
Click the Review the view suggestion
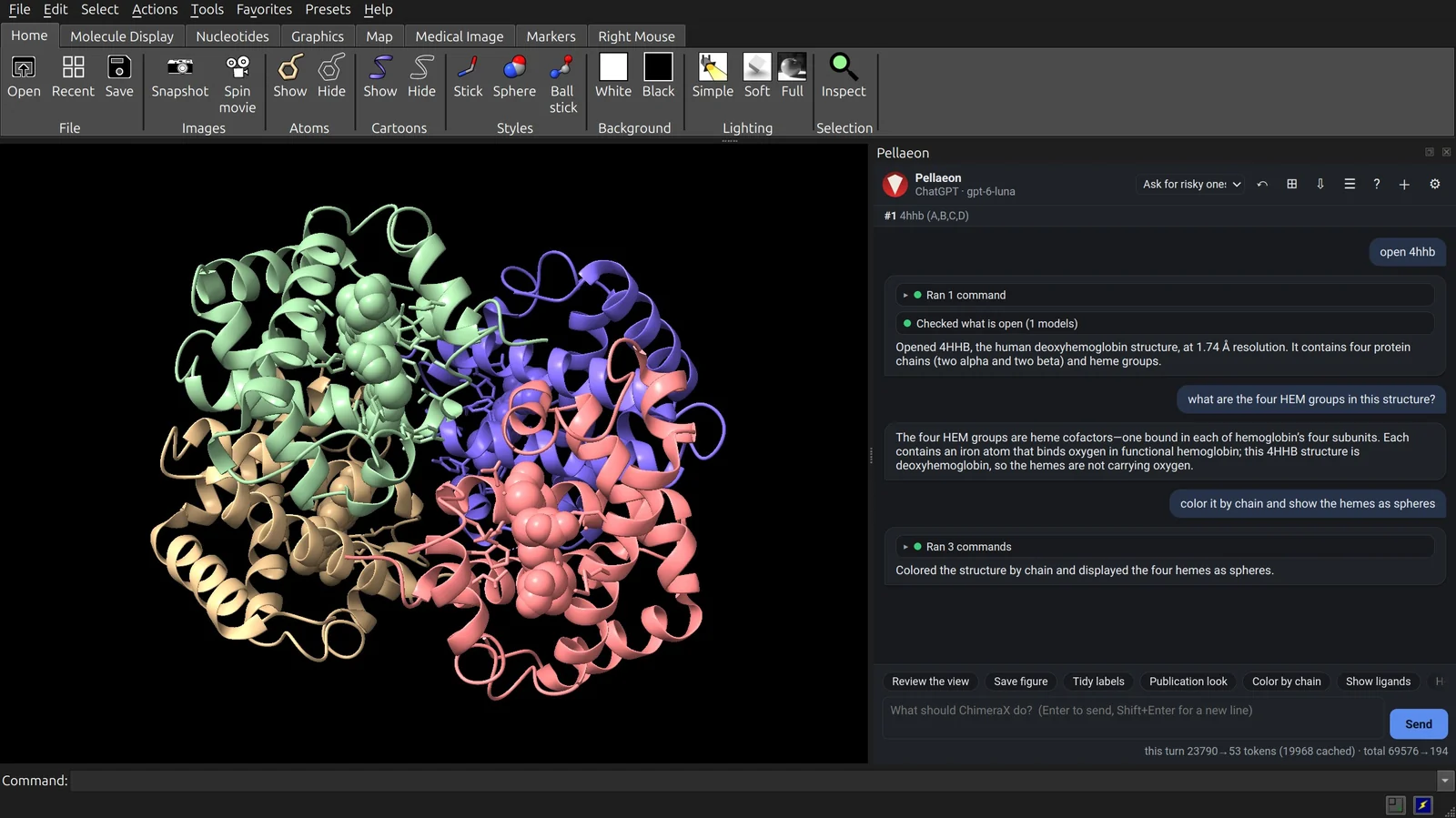click(930, 682)
